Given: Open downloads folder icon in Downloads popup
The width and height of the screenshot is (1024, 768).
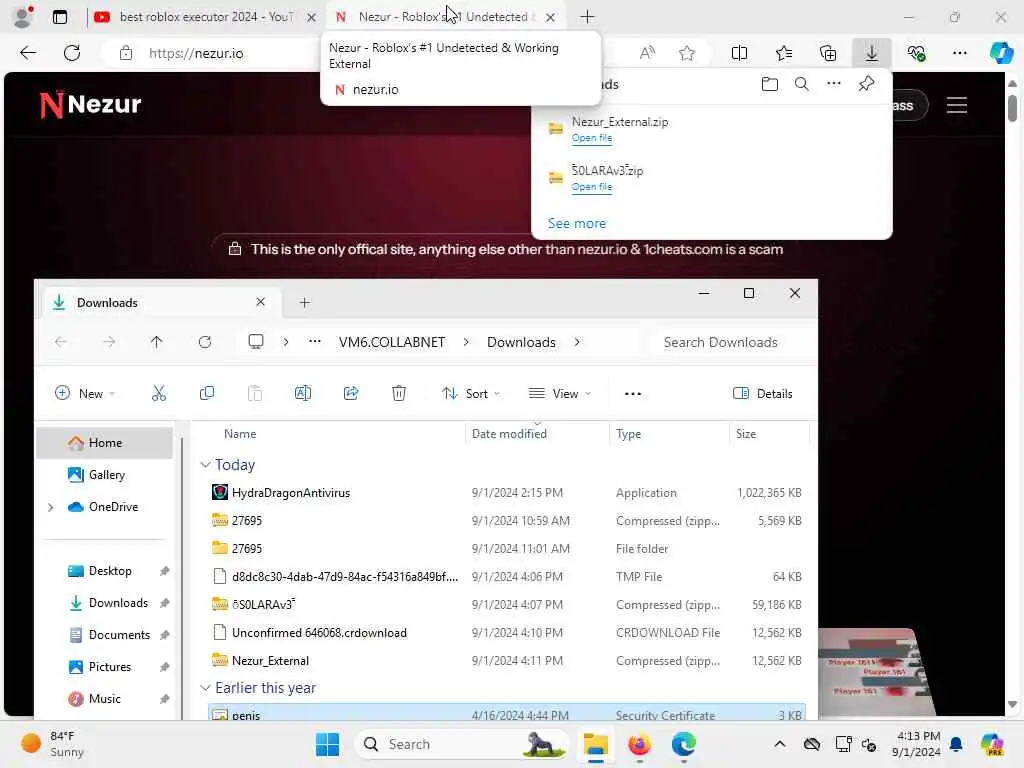Looking at the screenshot, I should click(x=770, y=84).
